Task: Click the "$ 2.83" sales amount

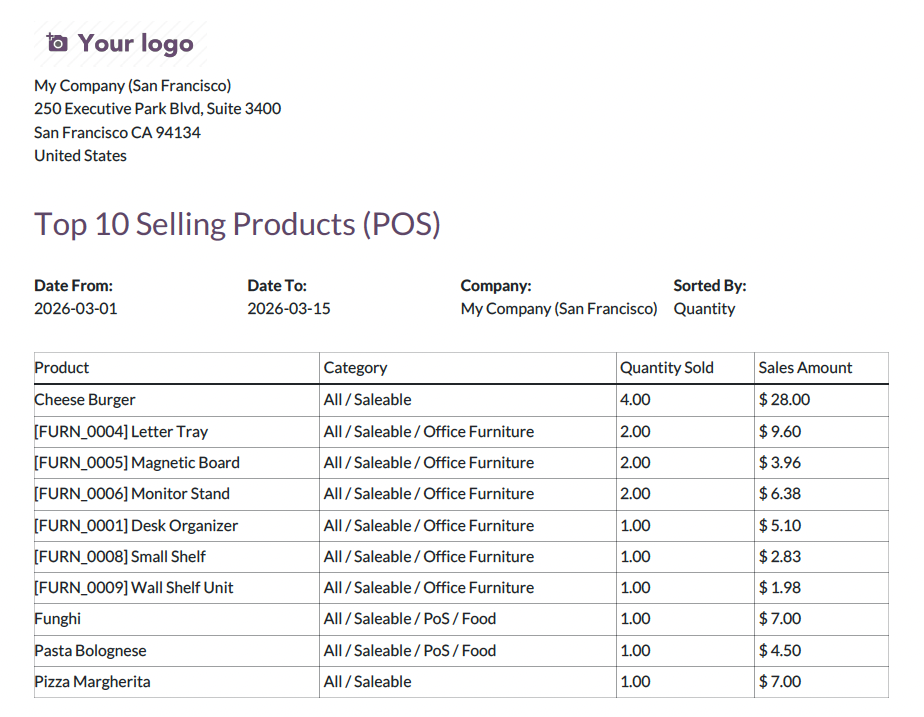Action: (780, 557)
